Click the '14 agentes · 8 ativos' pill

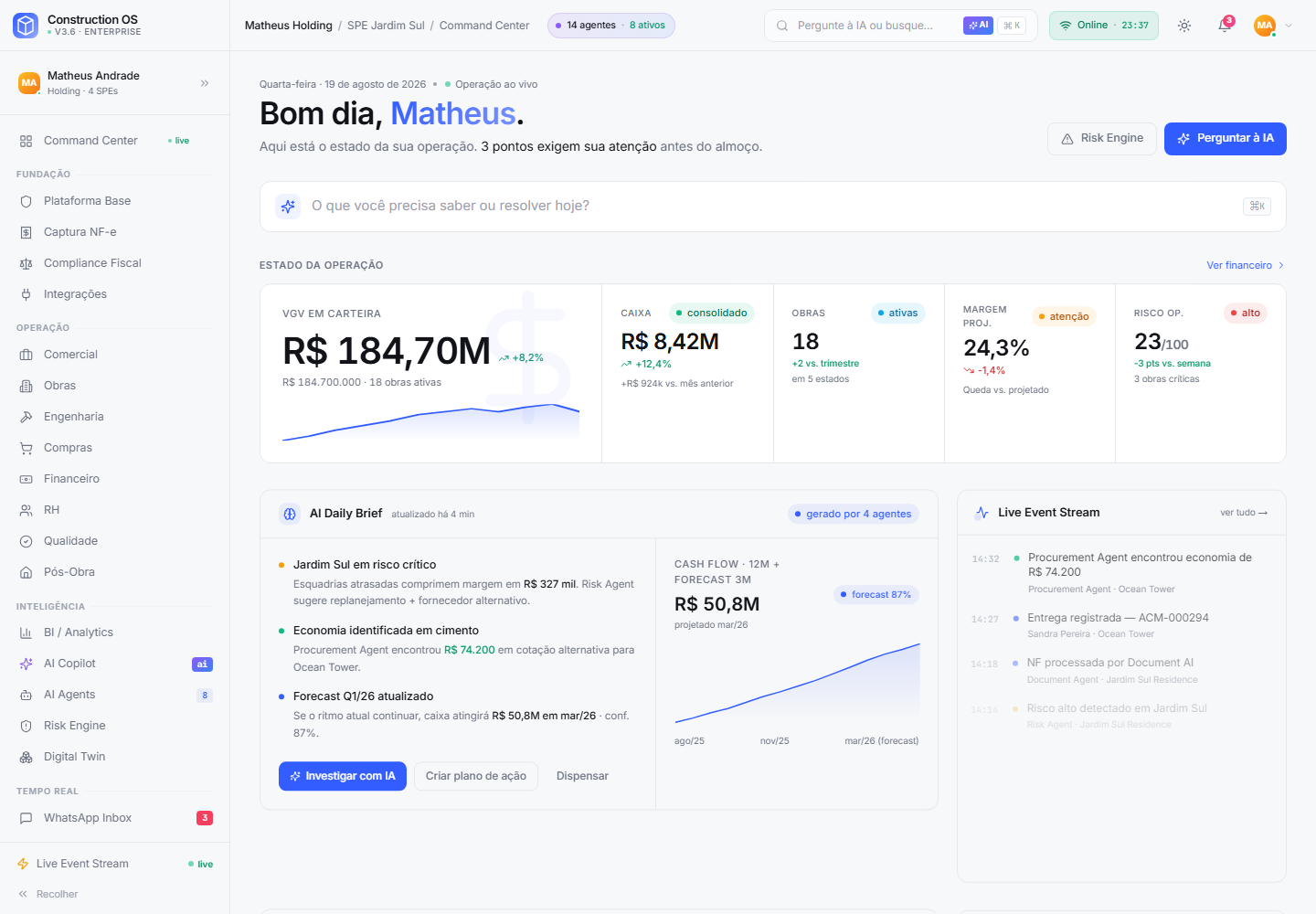click(611, 26)
